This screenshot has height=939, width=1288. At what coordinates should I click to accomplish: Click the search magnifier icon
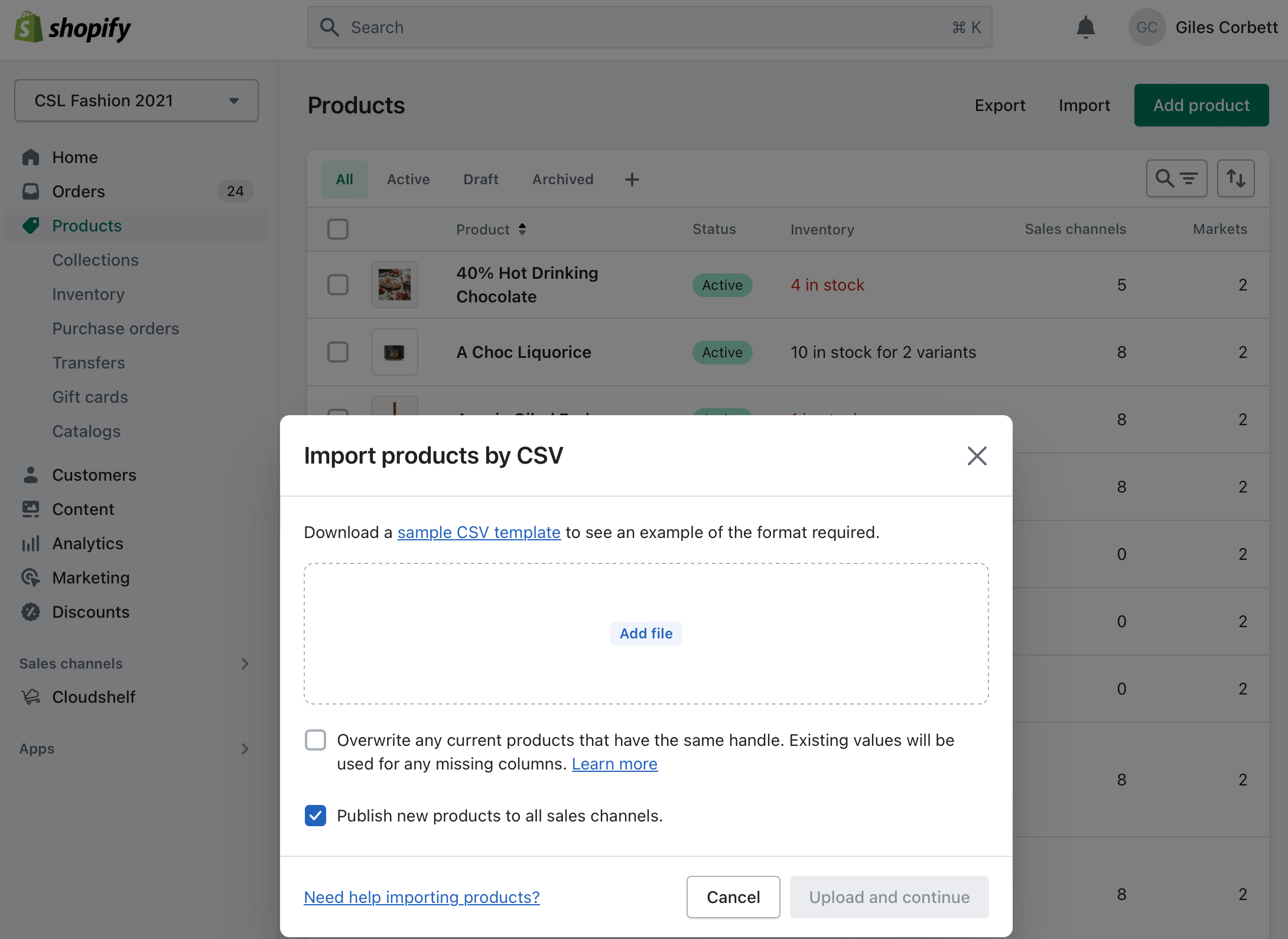pos(329,27)
